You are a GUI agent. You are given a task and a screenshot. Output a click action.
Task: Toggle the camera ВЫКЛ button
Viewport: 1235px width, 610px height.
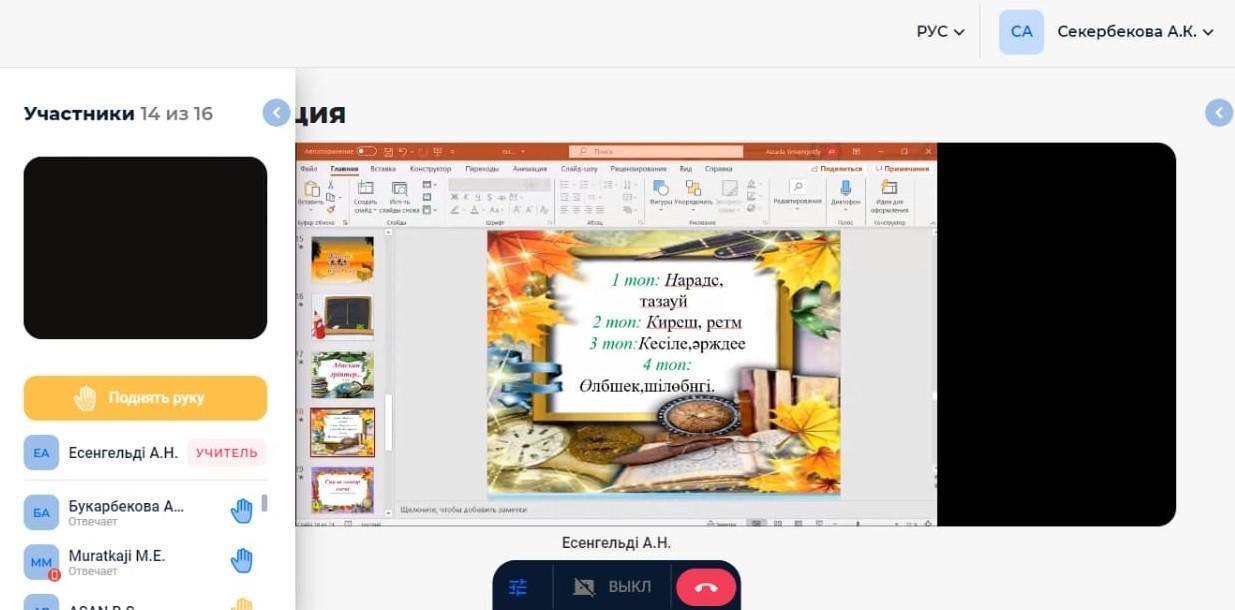(x=612, y=587)
